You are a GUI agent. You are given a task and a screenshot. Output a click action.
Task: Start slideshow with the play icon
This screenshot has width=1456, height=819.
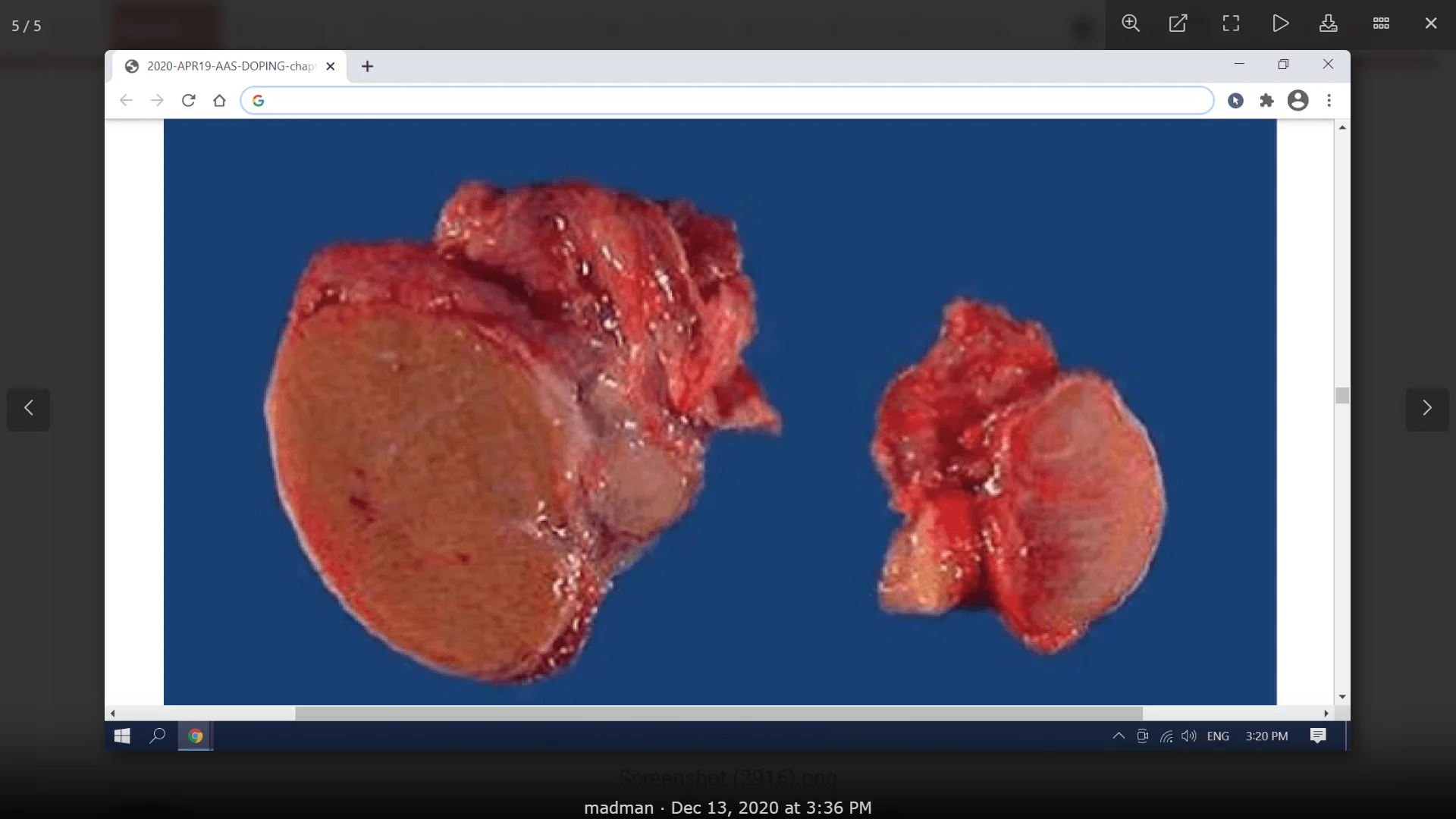[x=1280, y=24]
